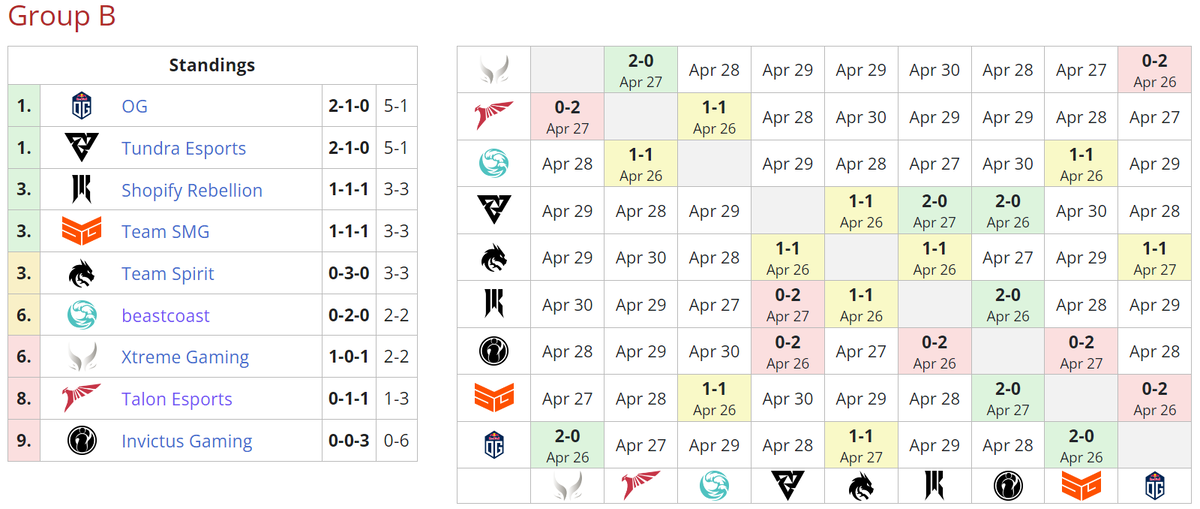
Task: Click beastcoast logo in standings
Action: point(81,316)
